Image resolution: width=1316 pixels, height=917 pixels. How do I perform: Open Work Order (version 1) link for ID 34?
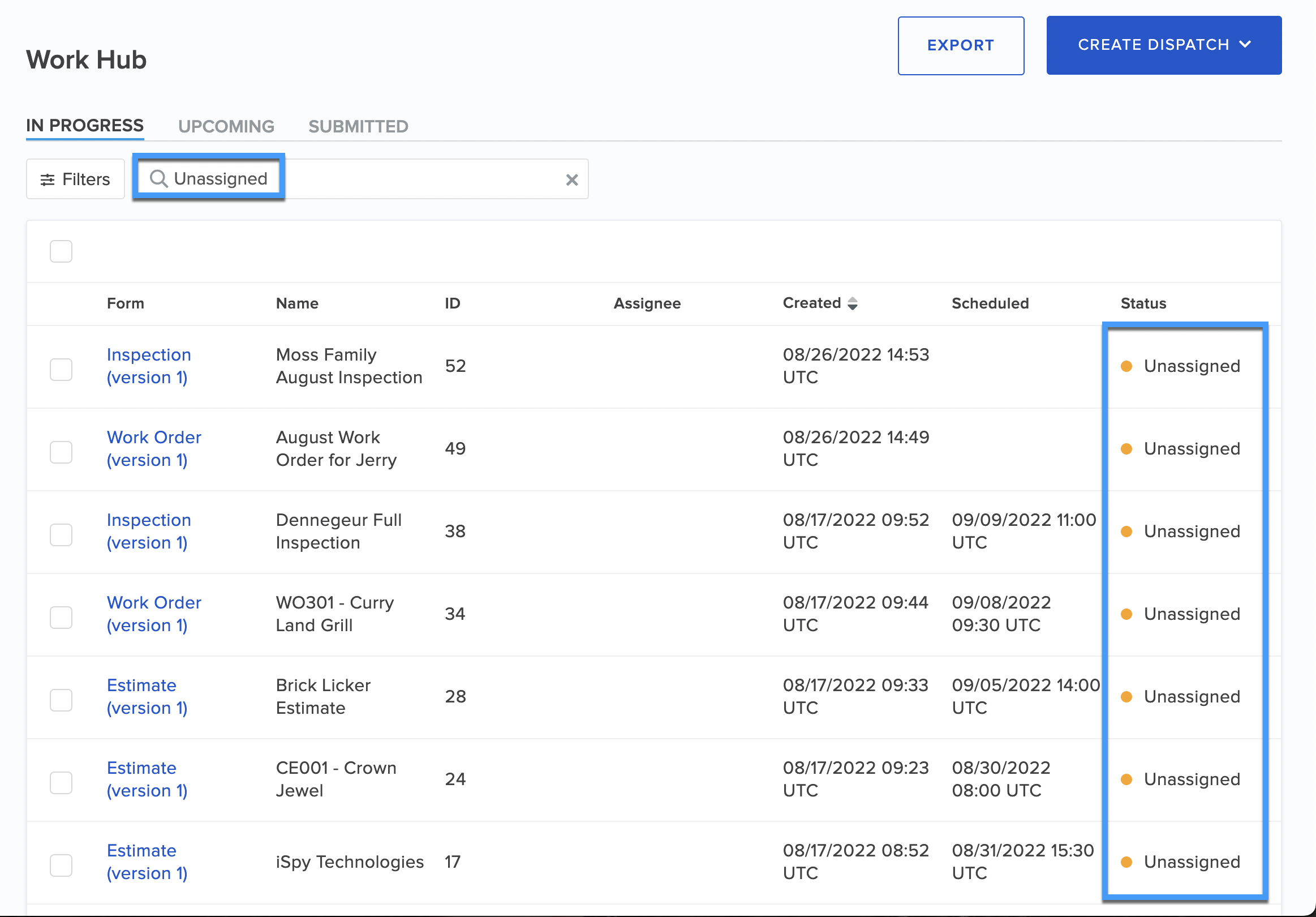[154, 614]
